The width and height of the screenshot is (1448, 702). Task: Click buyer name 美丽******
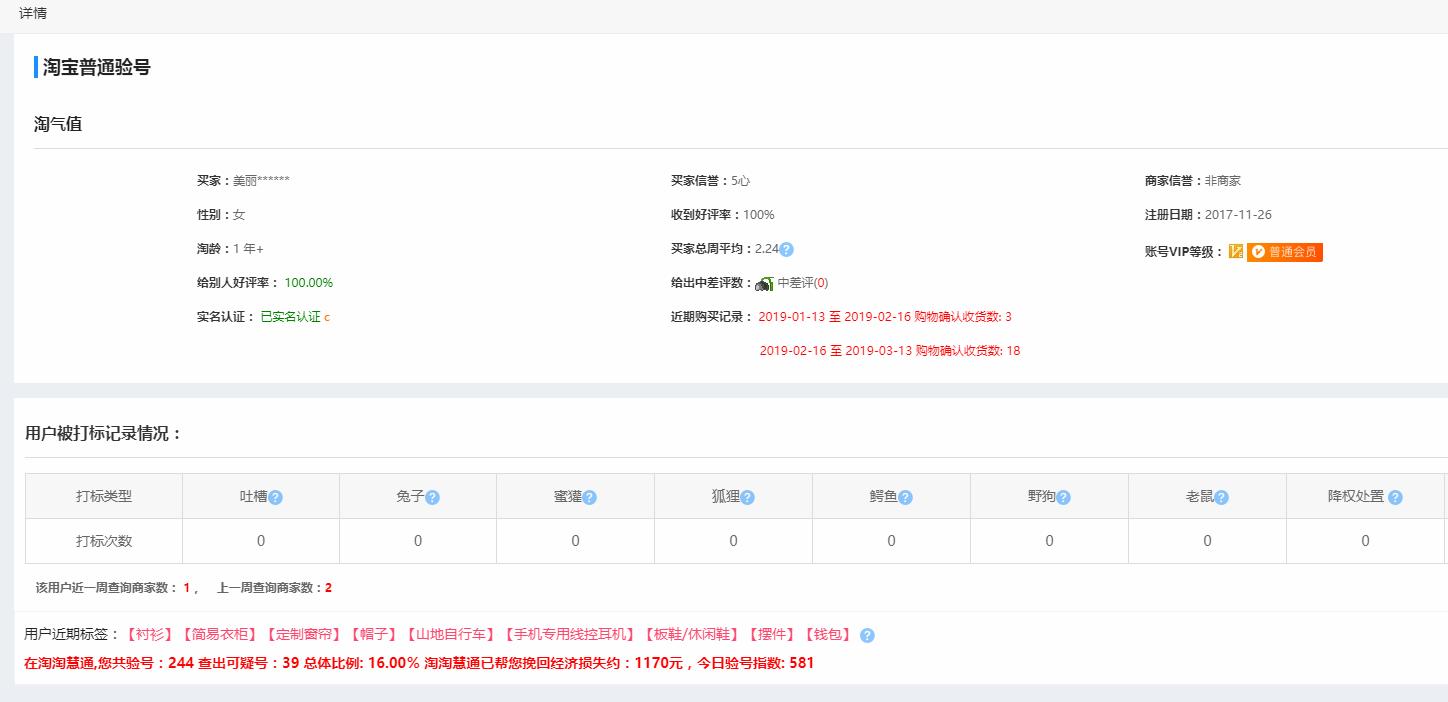pos(261,181)
